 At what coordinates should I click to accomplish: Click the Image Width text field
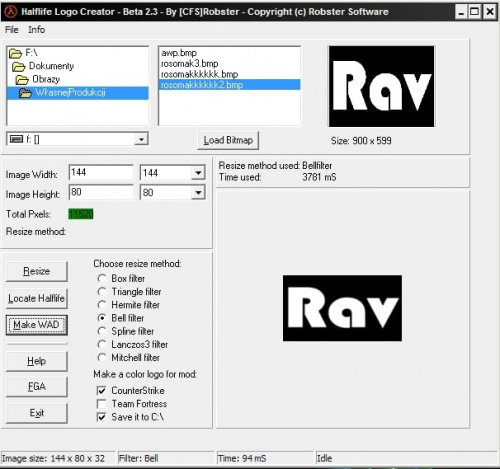click(x=101, y=173)
